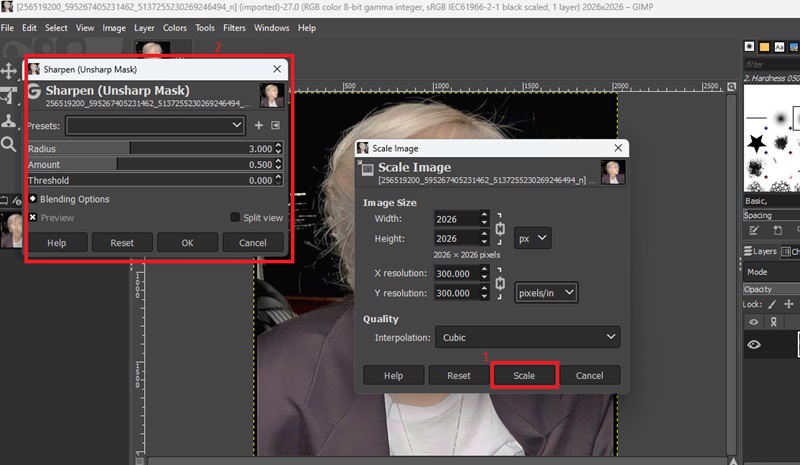Click the Amount slider bar

click(x=151, y=164)
